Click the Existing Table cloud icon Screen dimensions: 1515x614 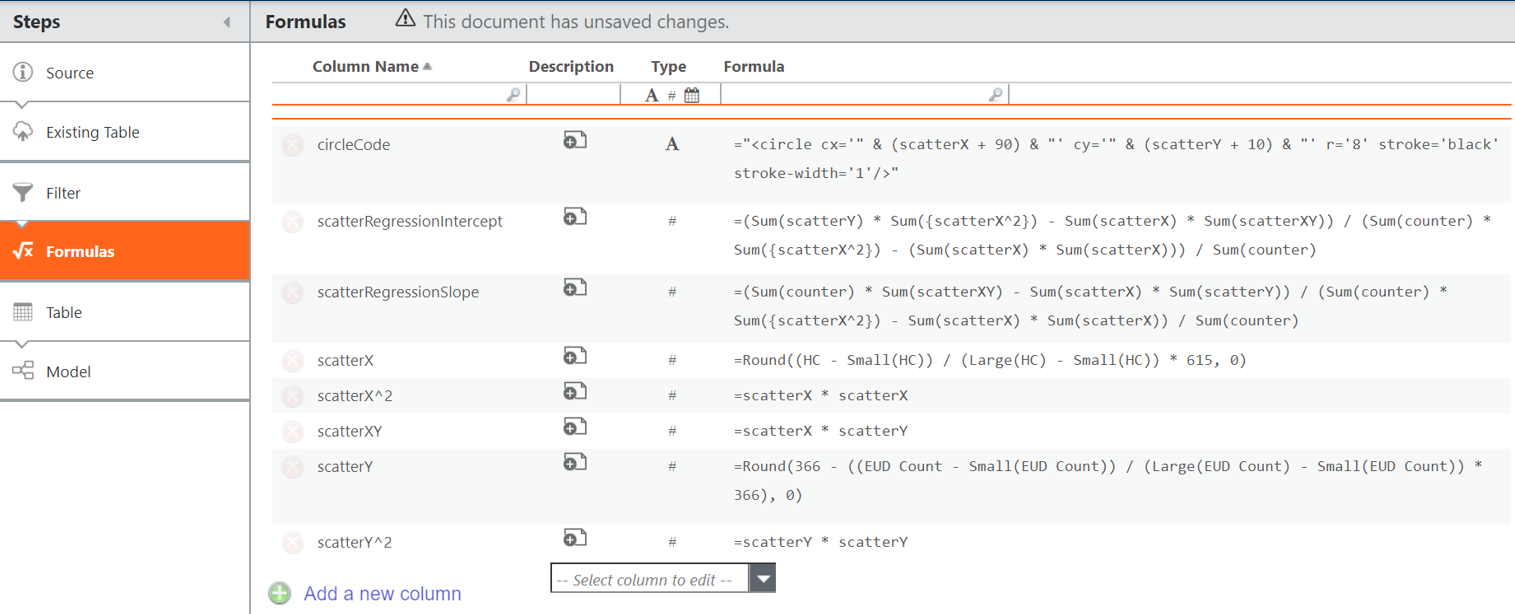tap(23, 132)
